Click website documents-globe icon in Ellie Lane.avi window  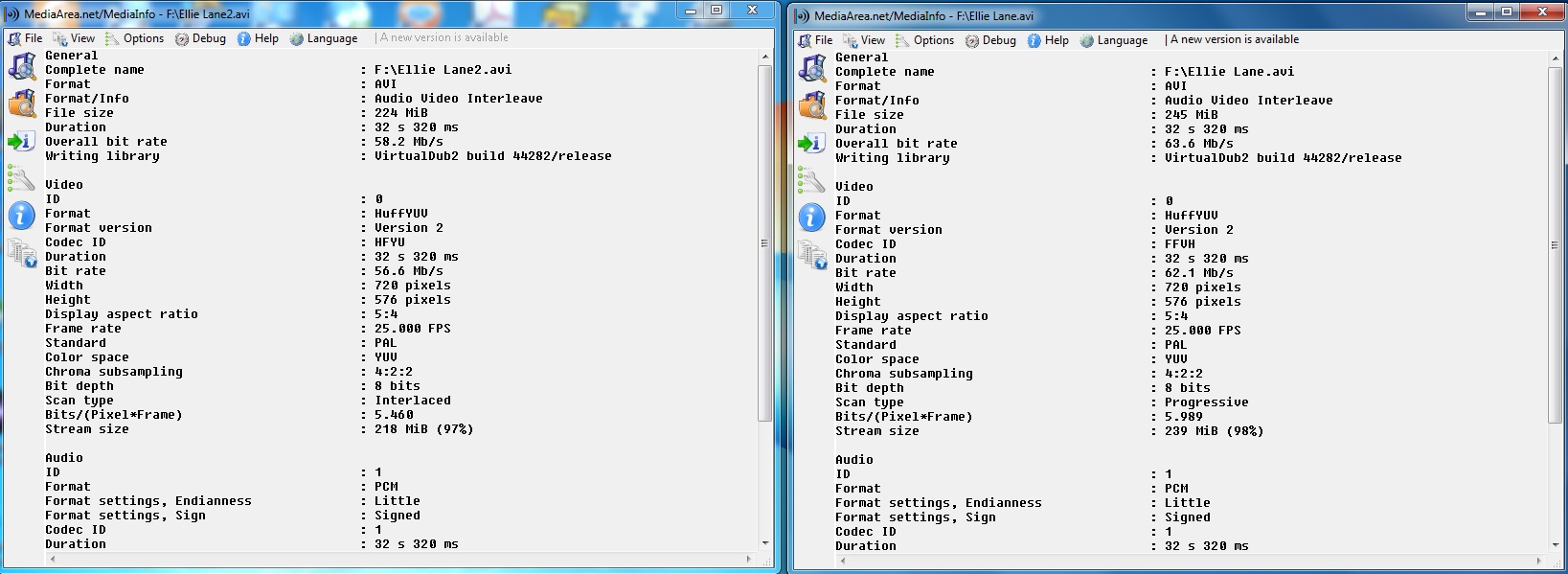point(812,255)
